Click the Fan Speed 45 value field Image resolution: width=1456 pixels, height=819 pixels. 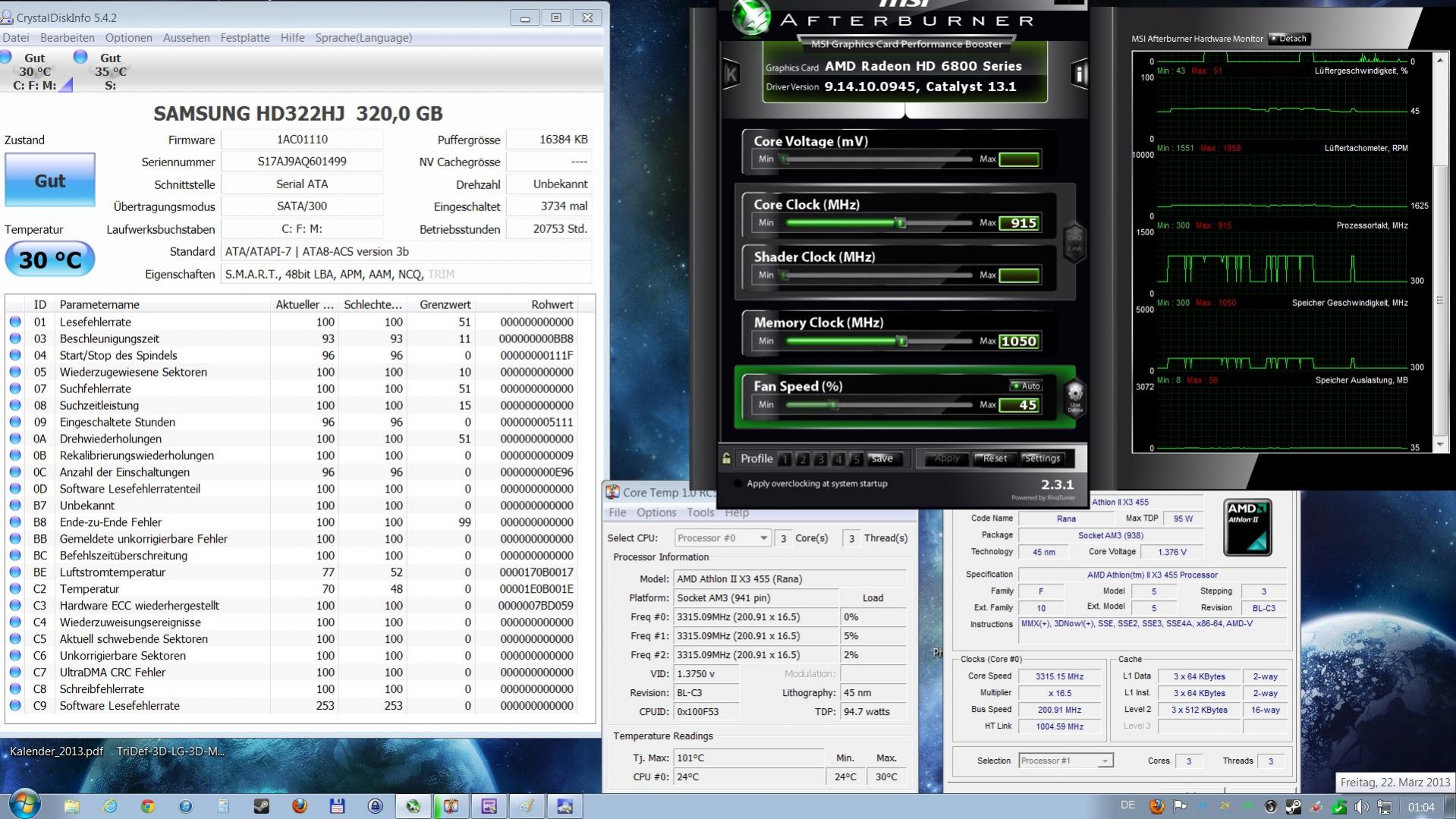click(x=1019, y=405)
